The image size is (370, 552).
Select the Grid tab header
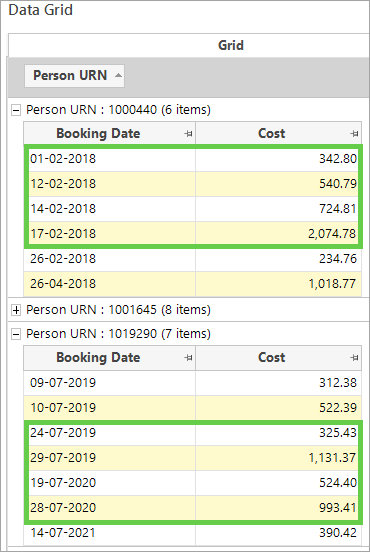231,45
